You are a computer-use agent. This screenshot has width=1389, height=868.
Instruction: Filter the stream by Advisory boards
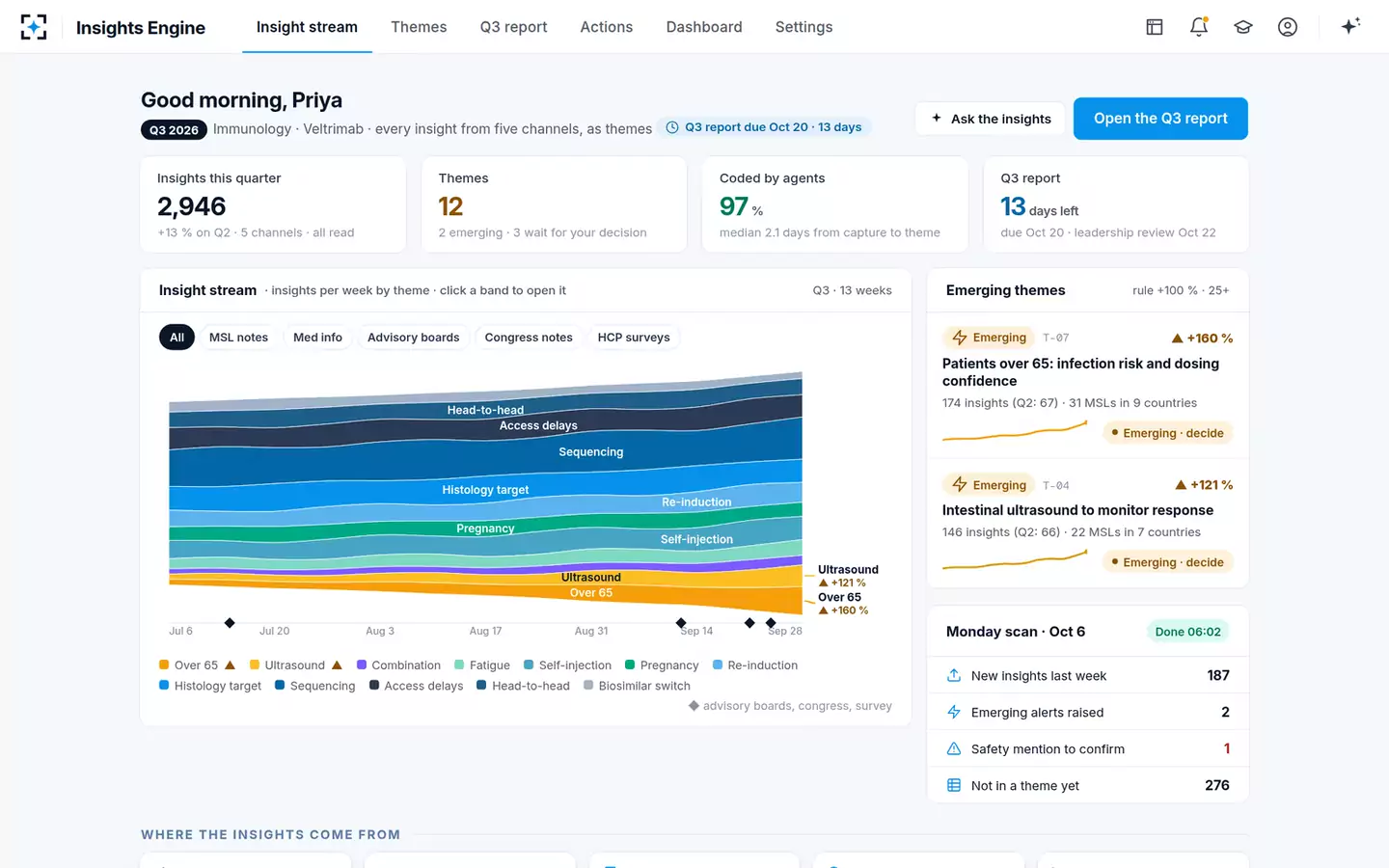(413, 338)
